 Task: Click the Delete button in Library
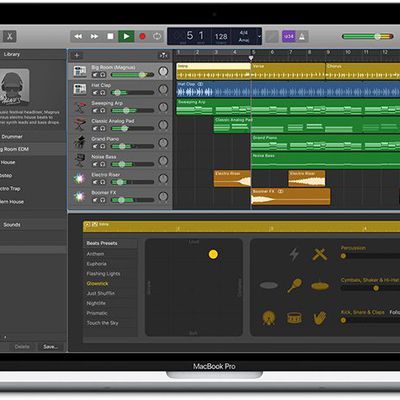click(x=22, y=347)
